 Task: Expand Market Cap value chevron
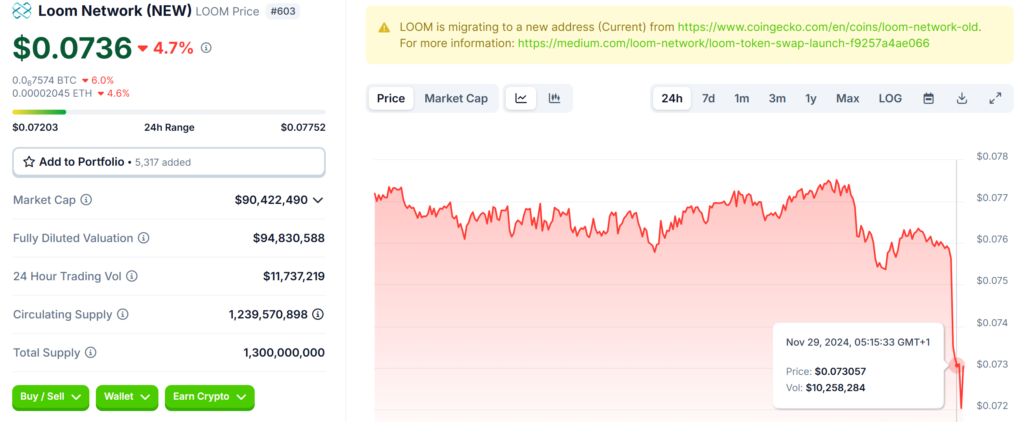click(x=318, y=200)
